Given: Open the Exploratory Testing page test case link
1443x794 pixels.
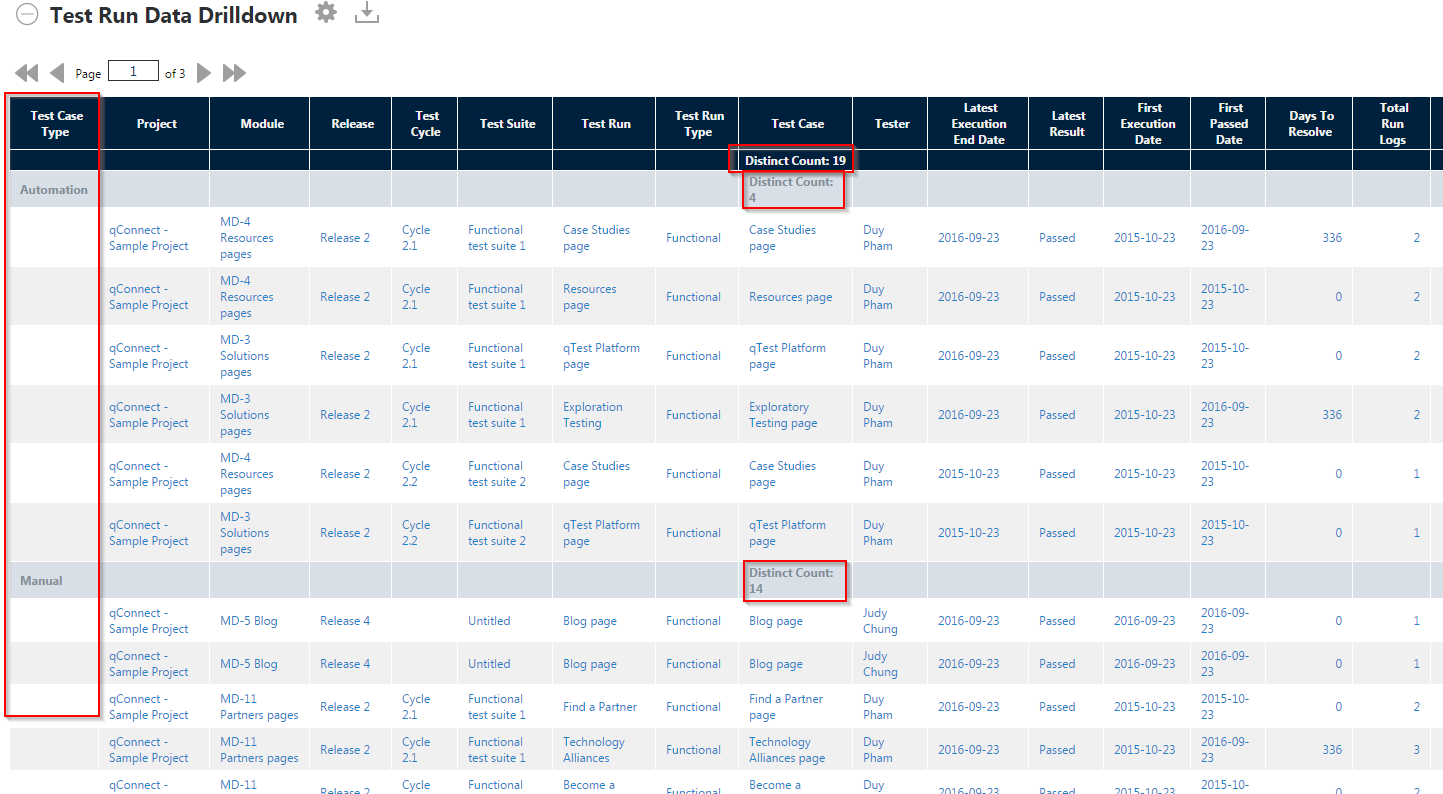Looking at the screenshot, I should point(783,415).
